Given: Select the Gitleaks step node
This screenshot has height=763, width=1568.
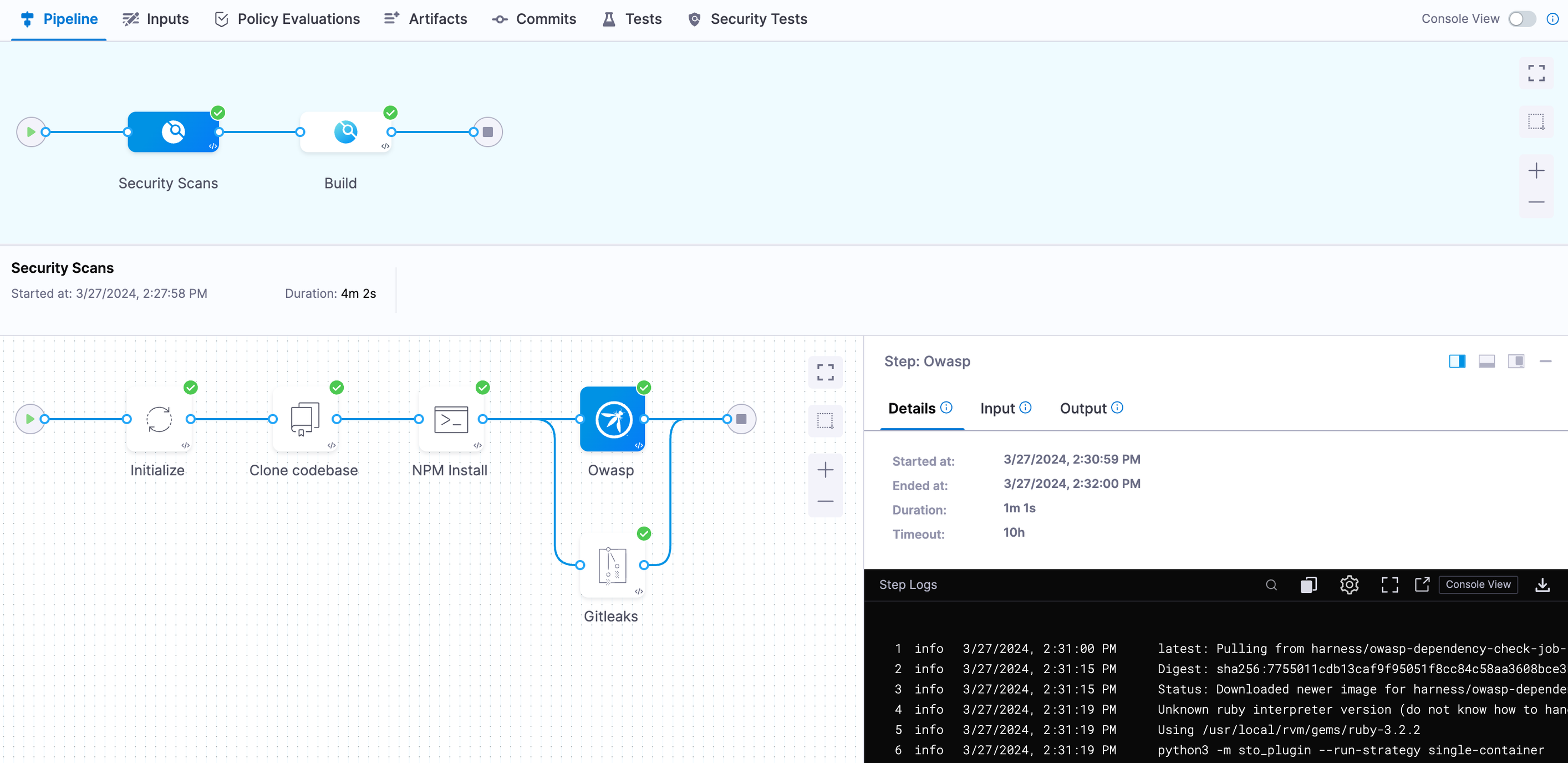Looking at the screenshot, I should point(612,565).
